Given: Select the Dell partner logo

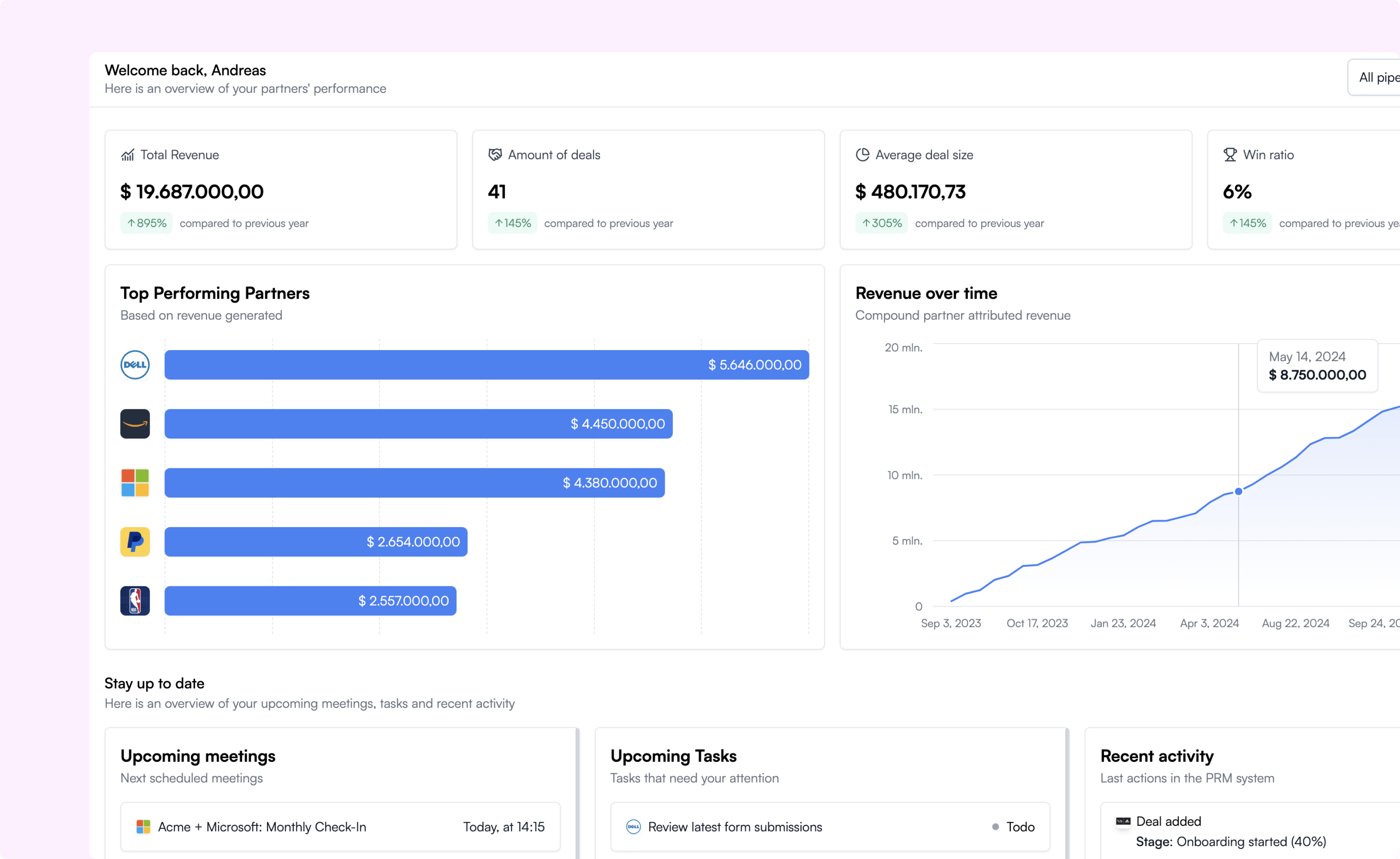Looking at the screenshot, I should click(135, 365).
